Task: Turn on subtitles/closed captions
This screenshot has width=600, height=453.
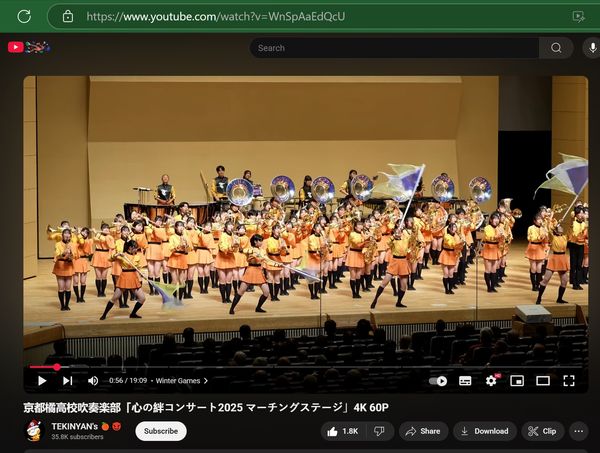Action: (x=465, y=381)
